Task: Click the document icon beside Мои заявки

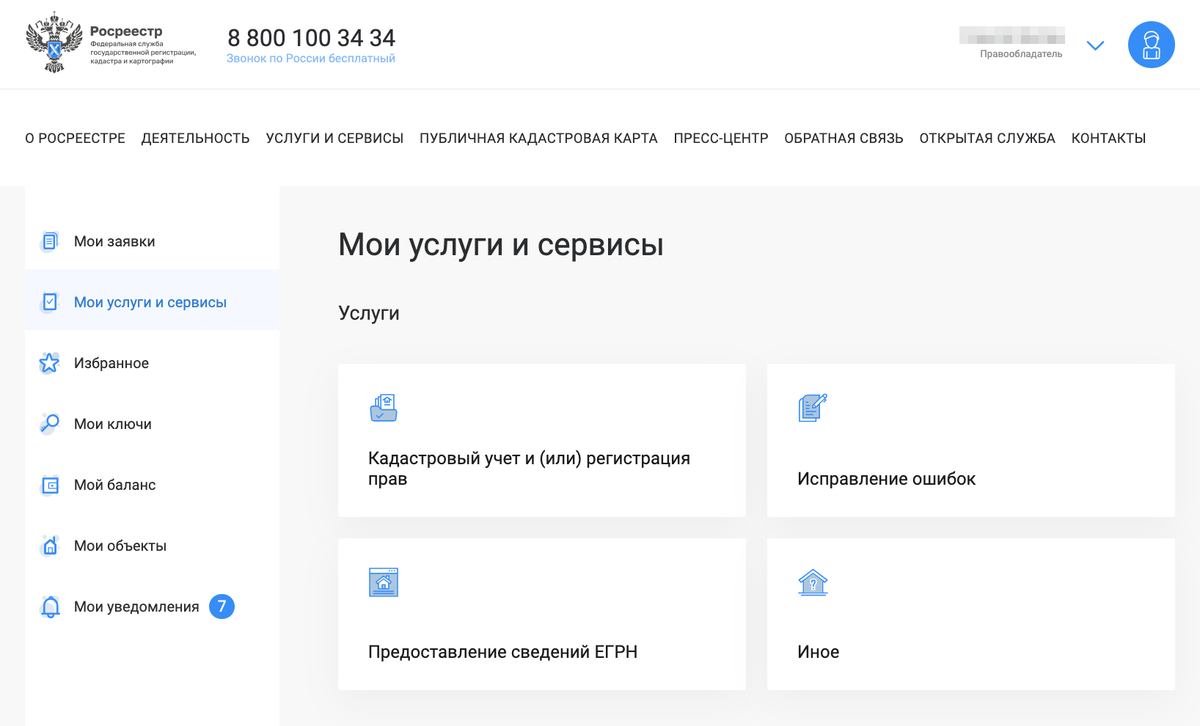Action: click(x=49, y=242)
